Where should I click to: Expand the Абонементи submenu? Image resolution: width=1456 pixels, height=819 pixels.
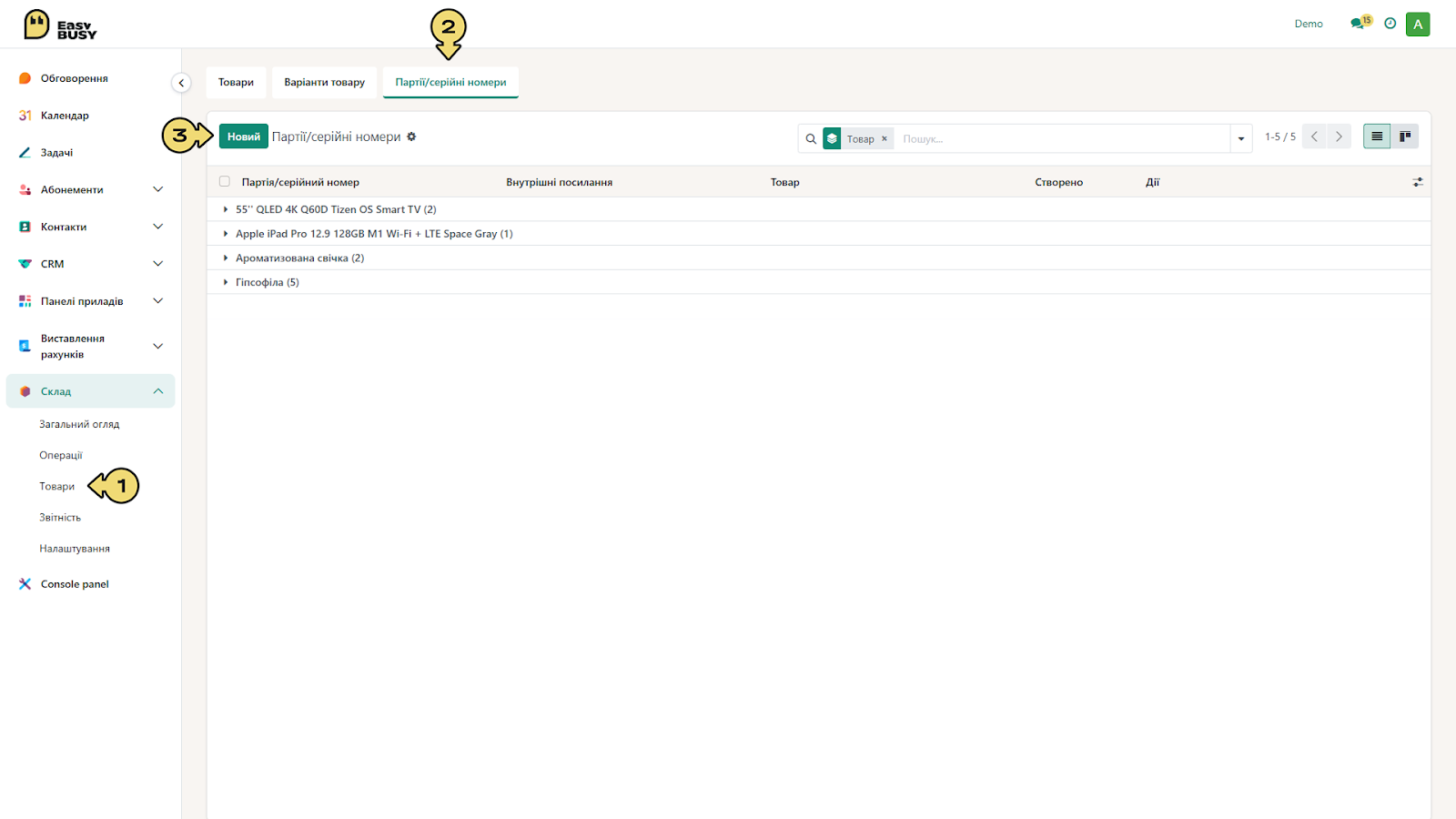[158, 189]
